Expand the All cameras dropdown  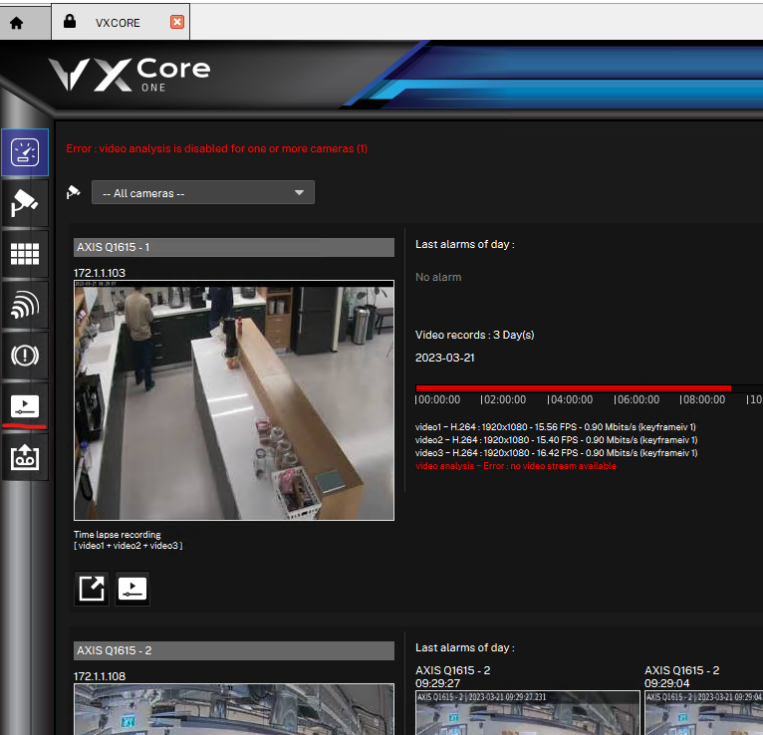203,193
